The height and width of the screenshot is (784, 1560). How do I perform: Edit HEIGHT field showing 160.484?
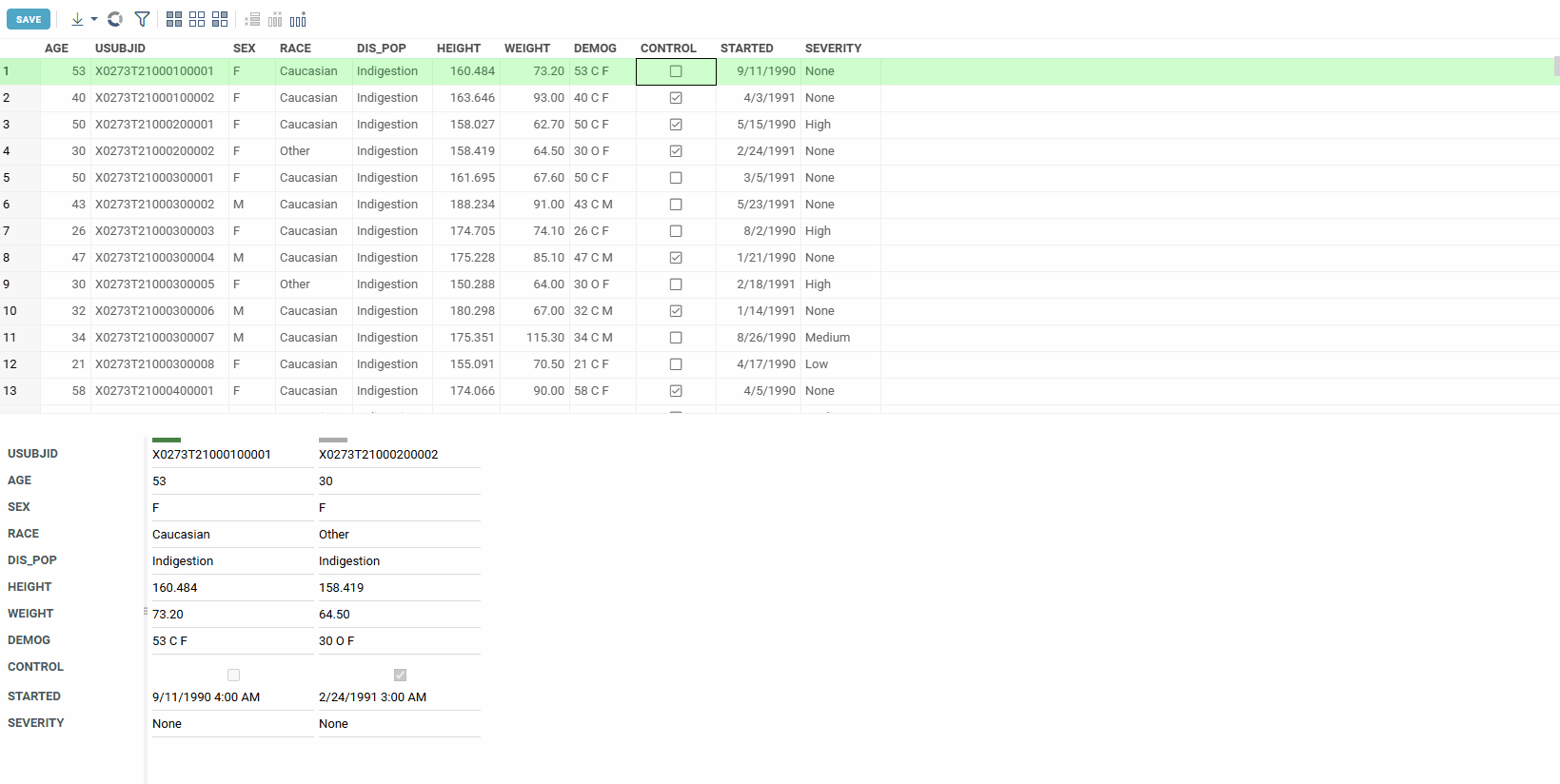pyautogui.click(x=232, y=588)
